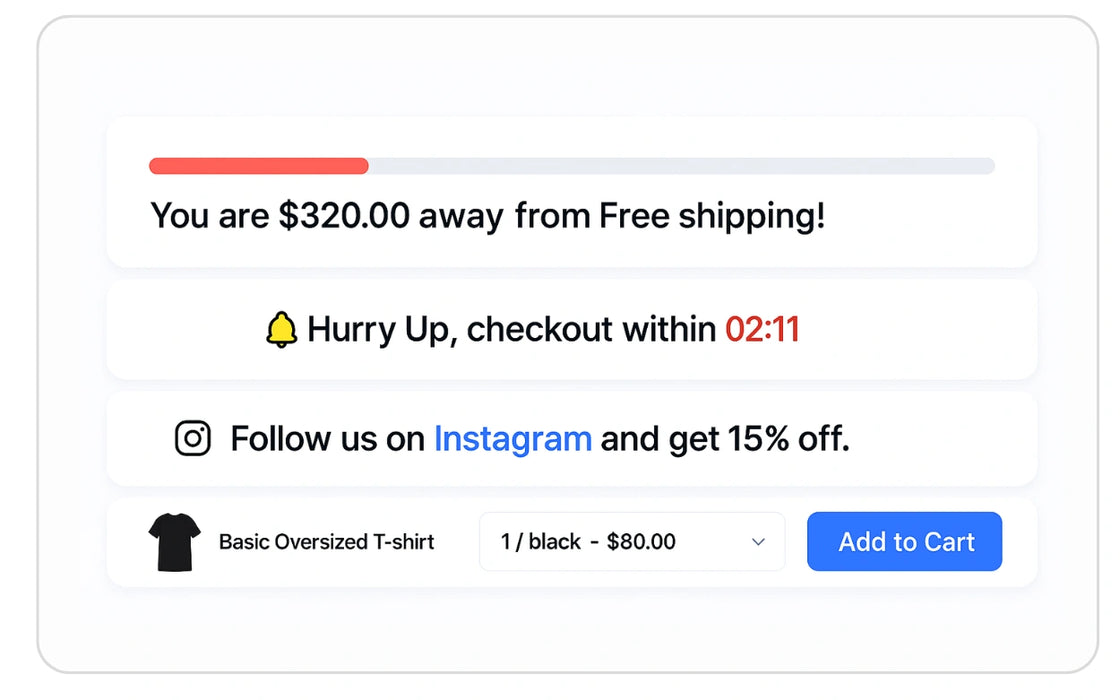Click the "Follow us on Instagram" banner
1120x700 pixels.
(572, 438)
